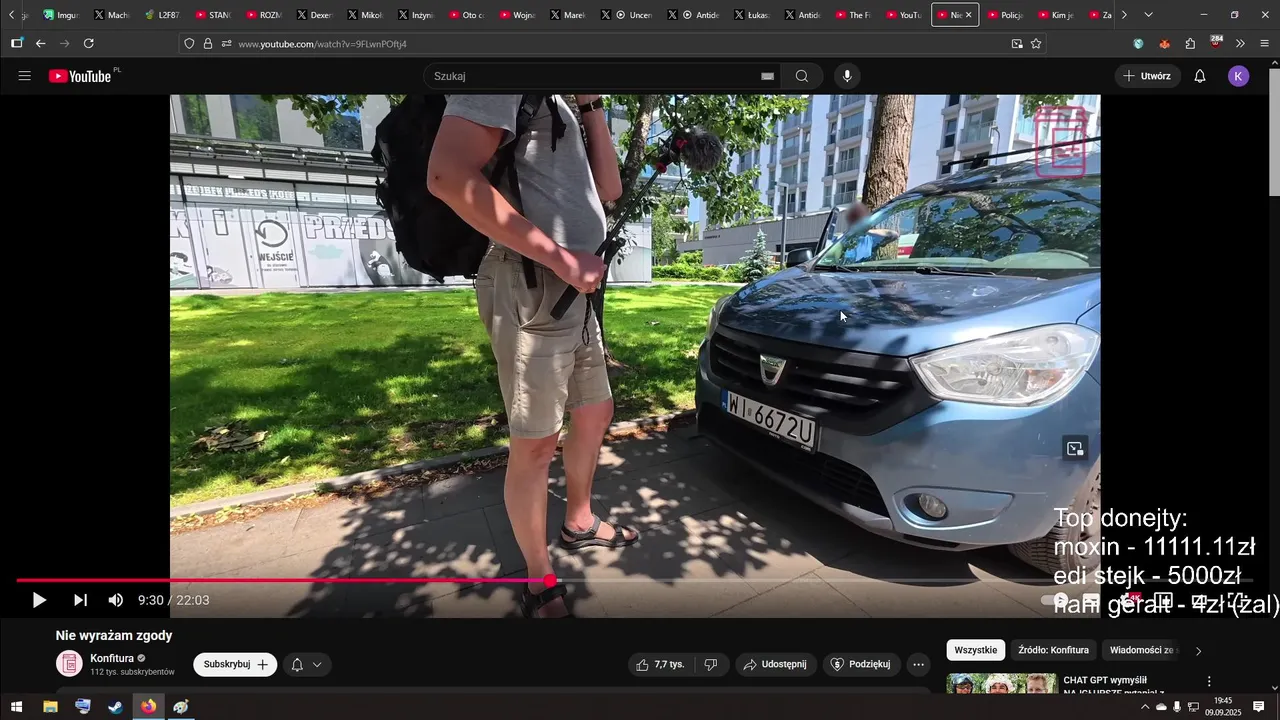
Task: Click the progress bar scrubber handle
Action: (550, 581)
